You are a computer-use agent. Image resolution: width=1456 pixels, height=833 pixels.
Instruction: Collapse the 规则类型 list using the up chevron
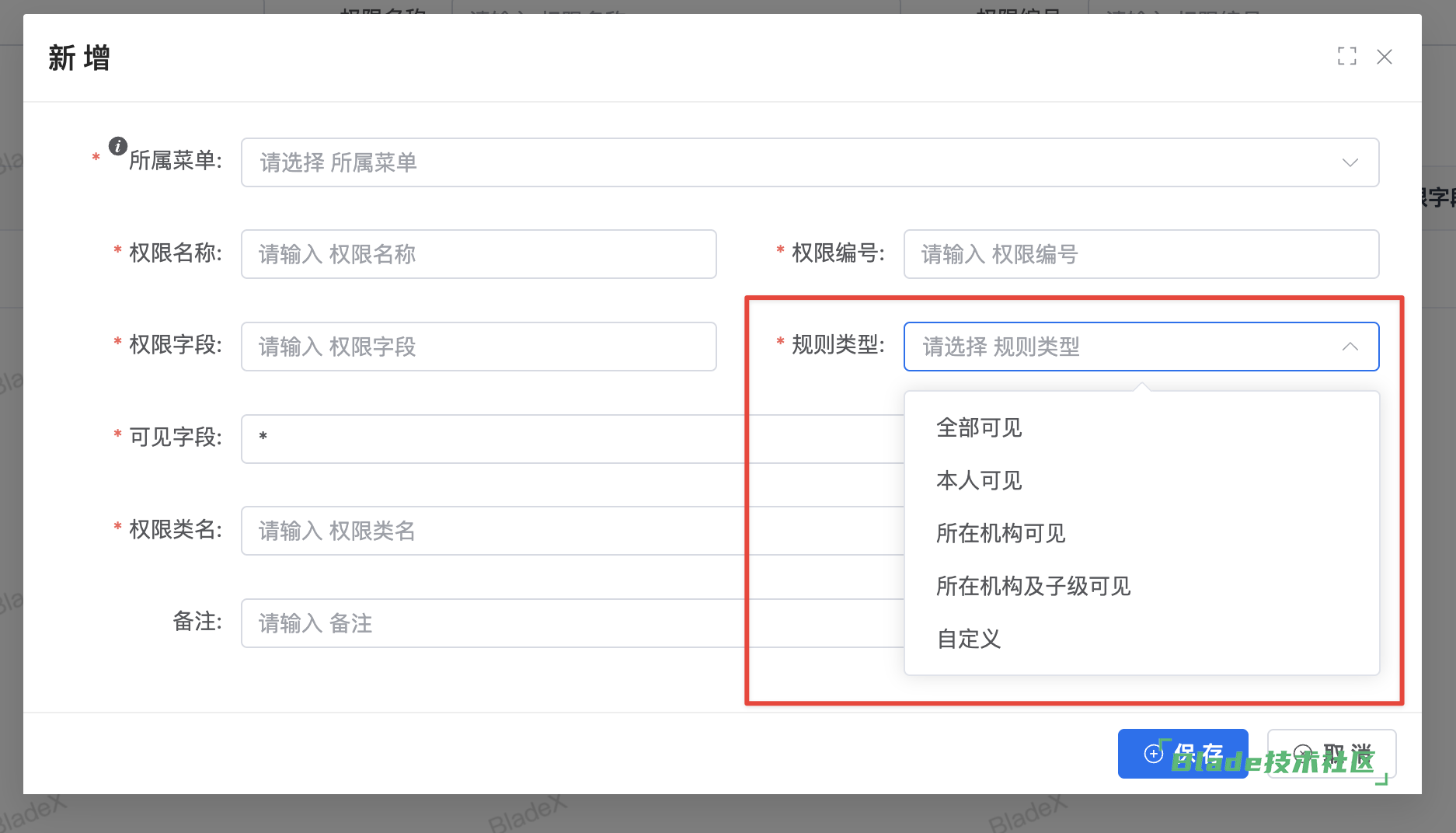pos(1350,347)
